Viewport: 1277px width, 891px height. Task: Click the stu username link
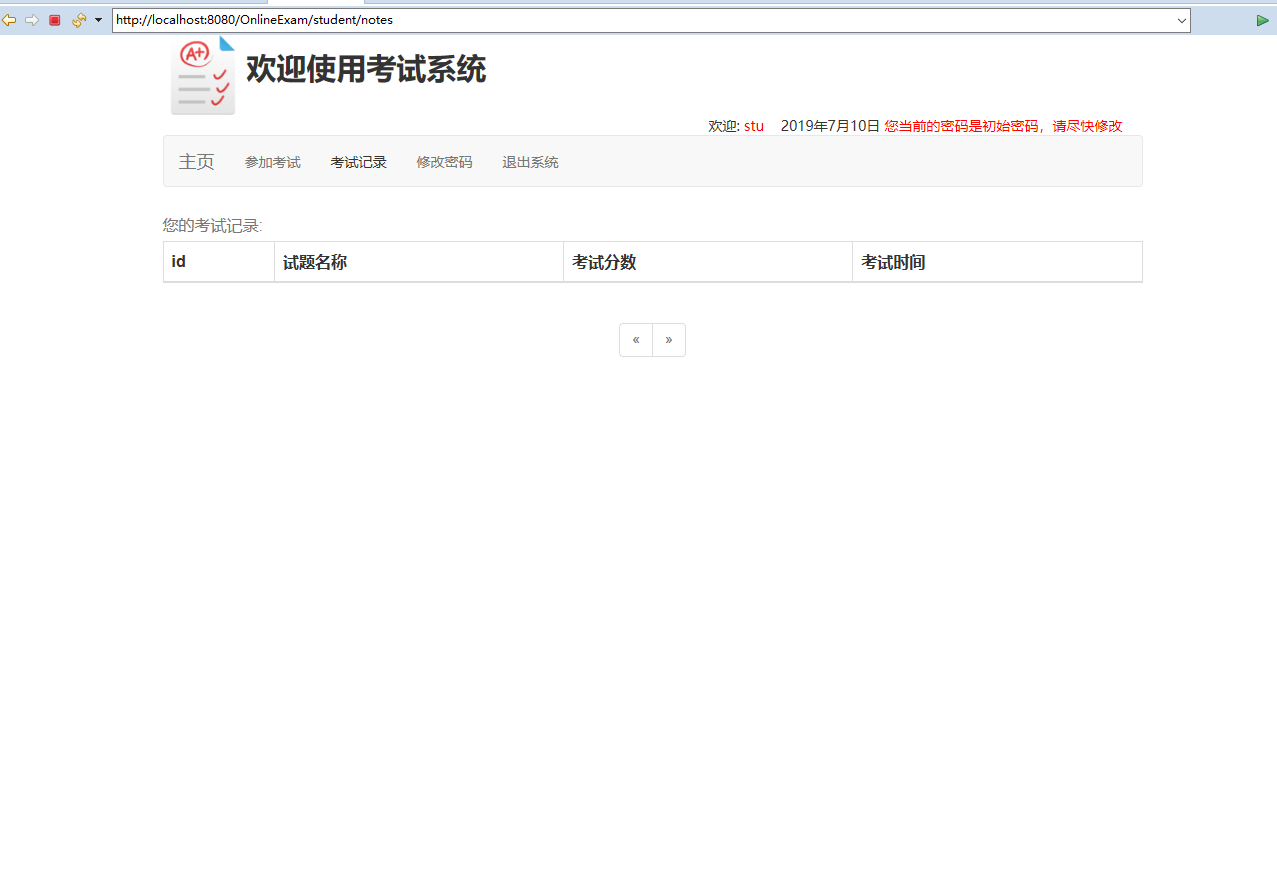point(753,125)
